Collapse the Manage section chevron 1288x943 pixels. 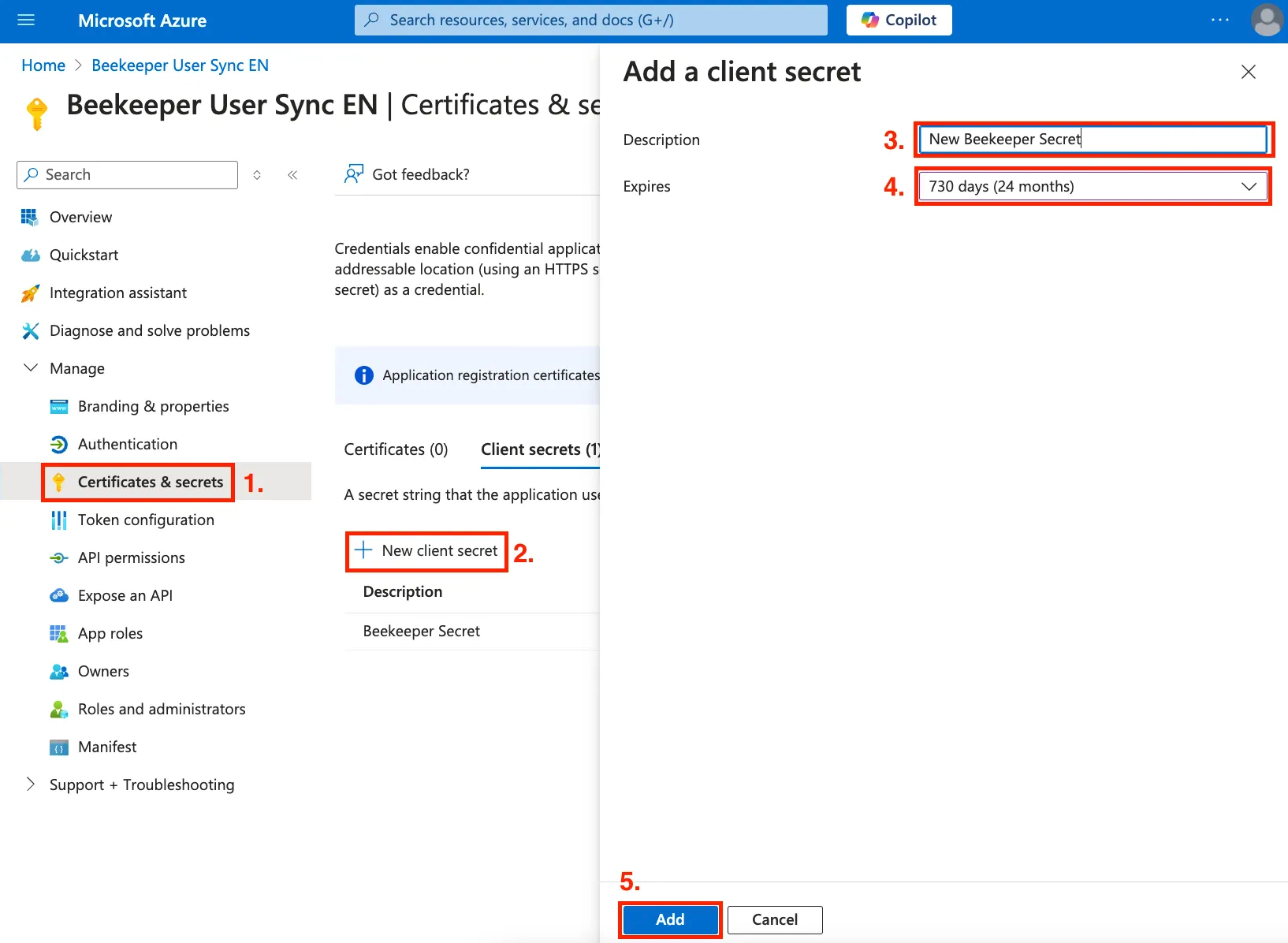pyautogui.click(x=31, y=368)
